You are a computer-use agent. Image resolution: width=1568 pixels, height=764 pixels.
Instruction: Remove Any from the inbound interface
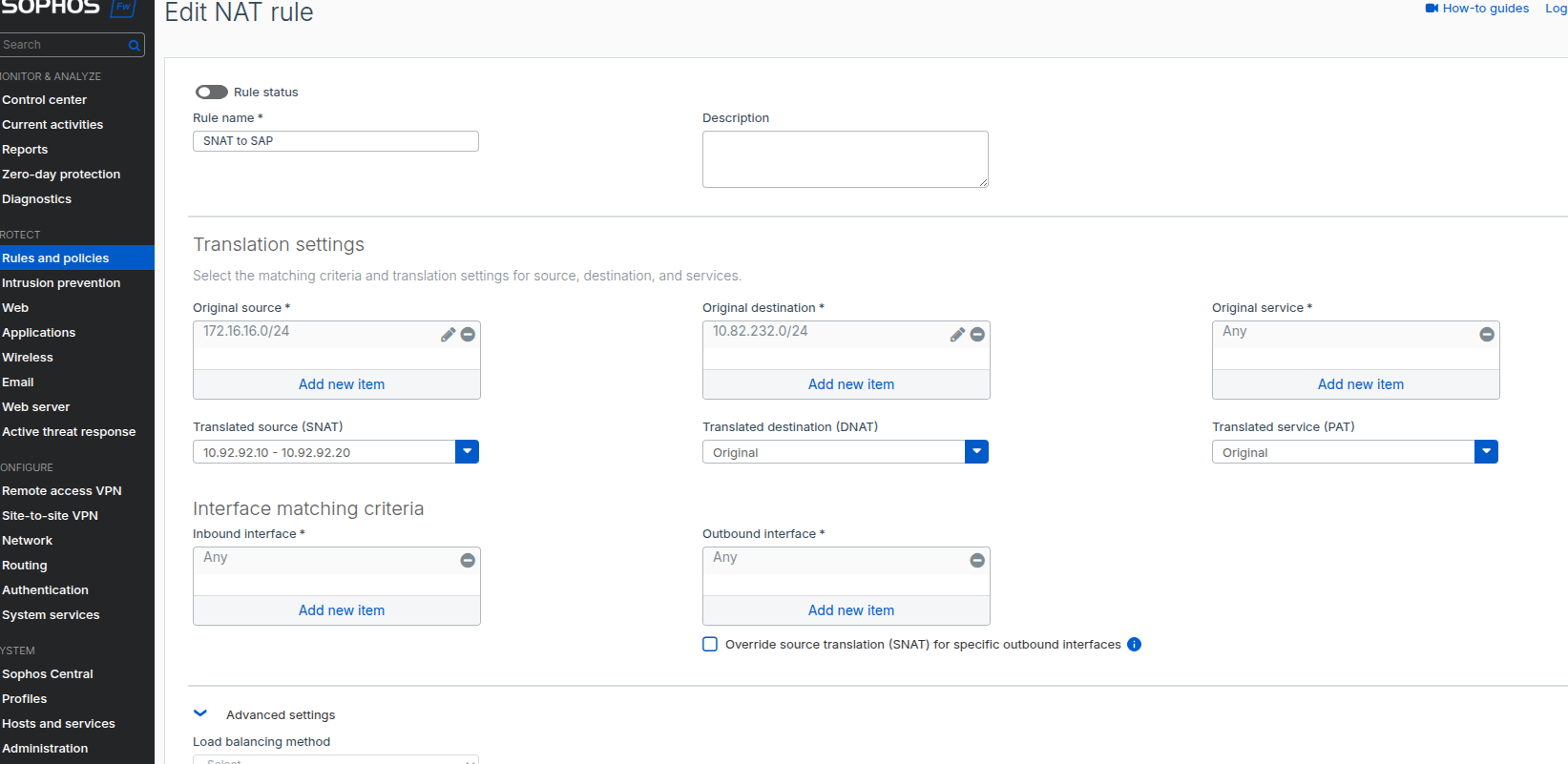click(468, 561)
